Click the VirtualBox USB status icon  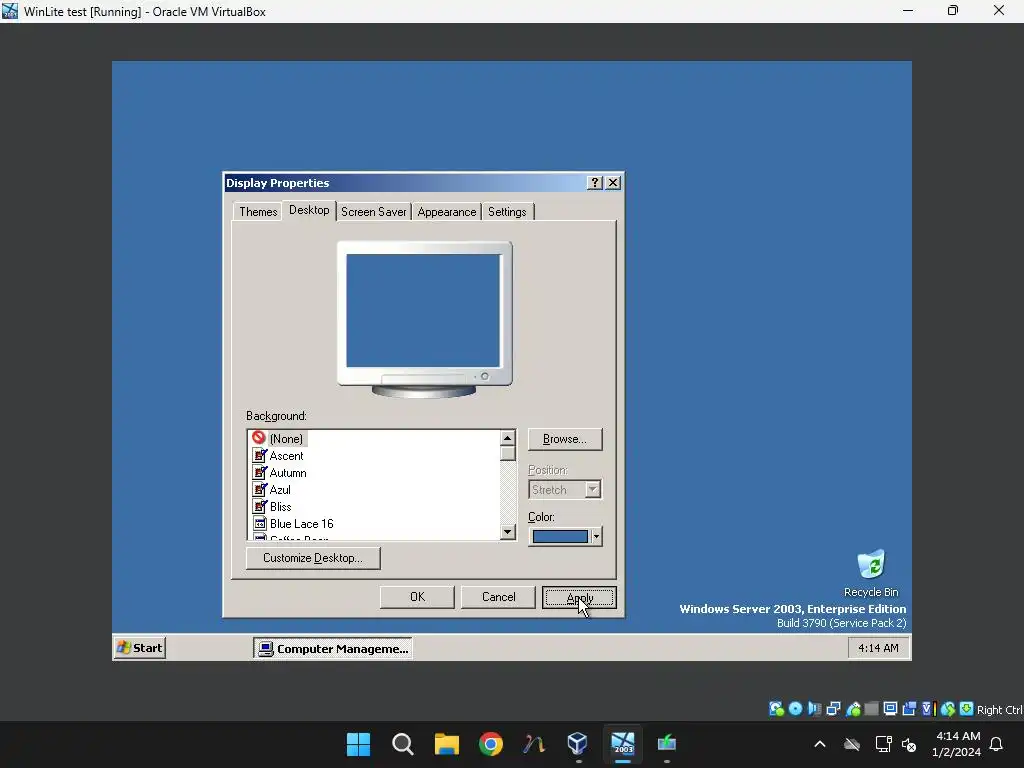pyautogui.click(x=852, y=709)
